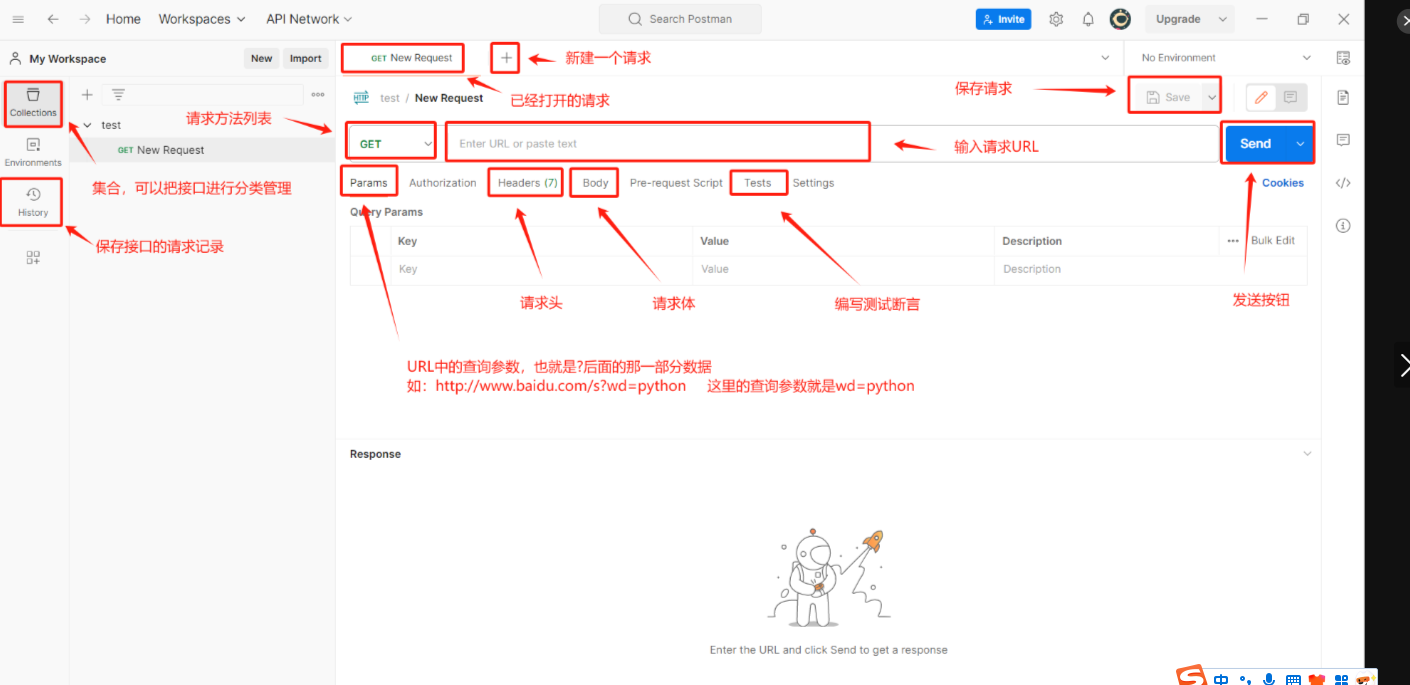Click the New button in My Workspace
The image size is (1410, 685).
point(261,58)
